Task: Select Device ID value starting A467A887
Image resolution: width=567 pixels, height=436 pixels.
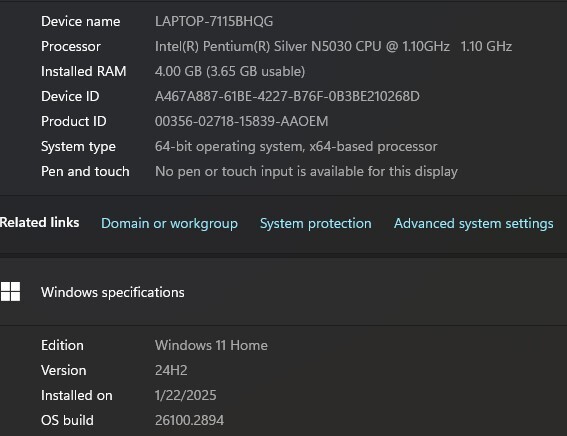Action: coord(287,96)
